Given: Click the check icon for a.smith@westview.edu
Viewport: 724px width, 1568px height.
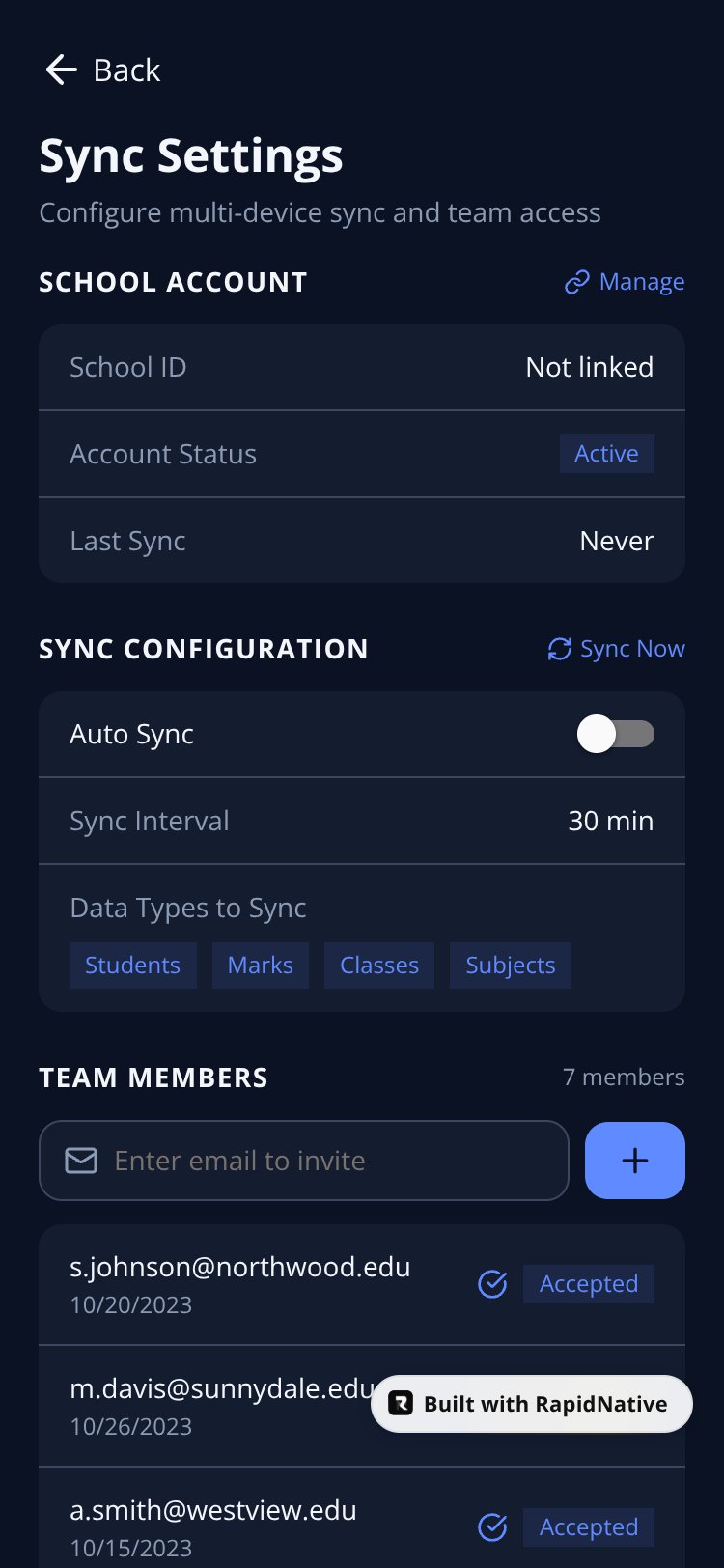Looking at the screenshot, I should pyautogui.click(x=493, y=1527).
